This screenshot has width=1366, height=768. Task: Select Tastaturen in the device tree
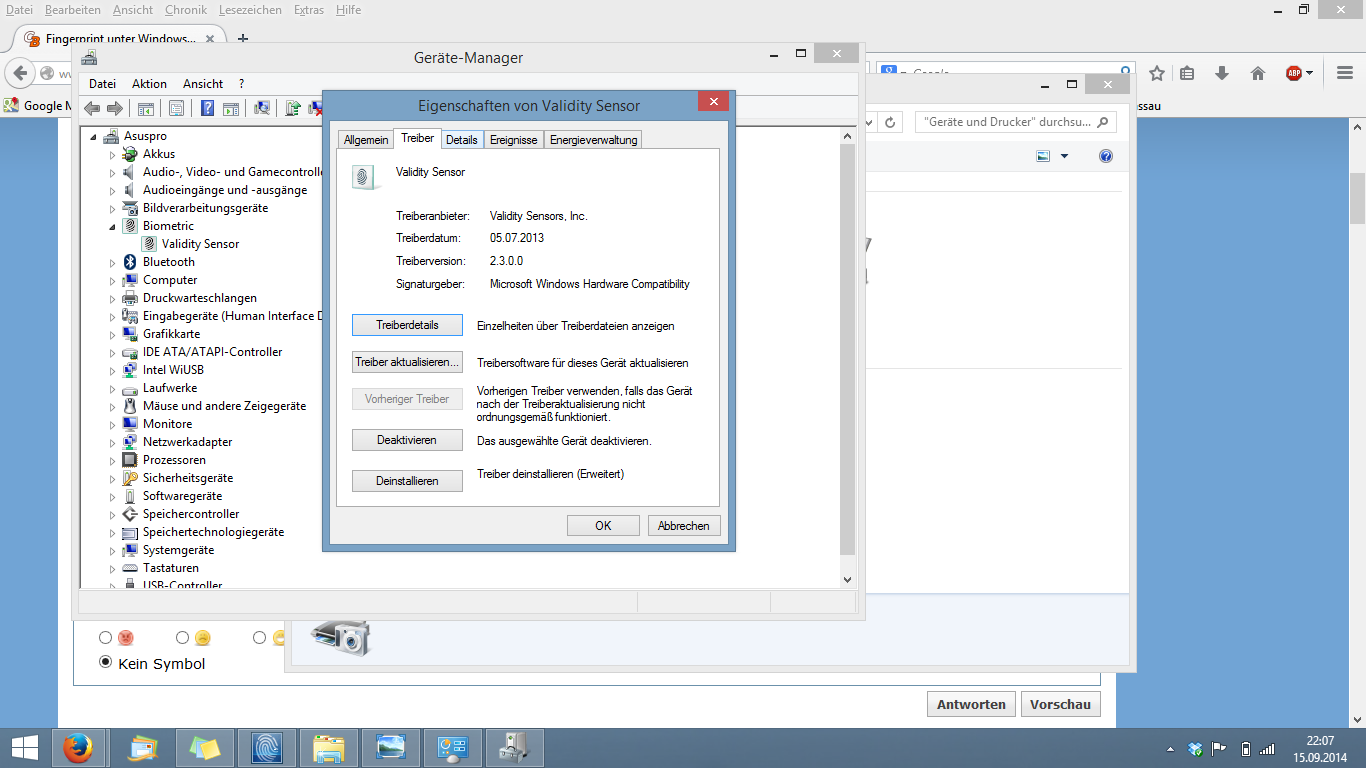pos(170,568)
